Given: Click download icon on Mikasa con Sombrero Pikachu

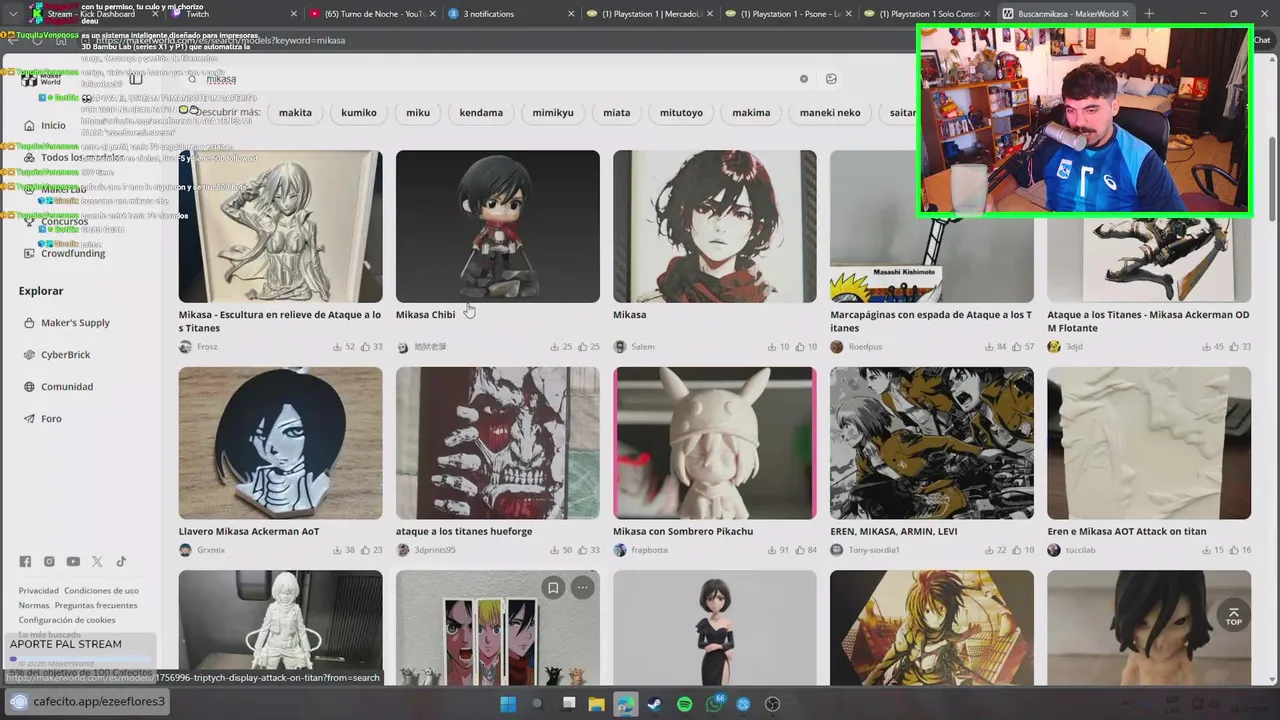Looking at the screenshot, I should click(772, 550).
